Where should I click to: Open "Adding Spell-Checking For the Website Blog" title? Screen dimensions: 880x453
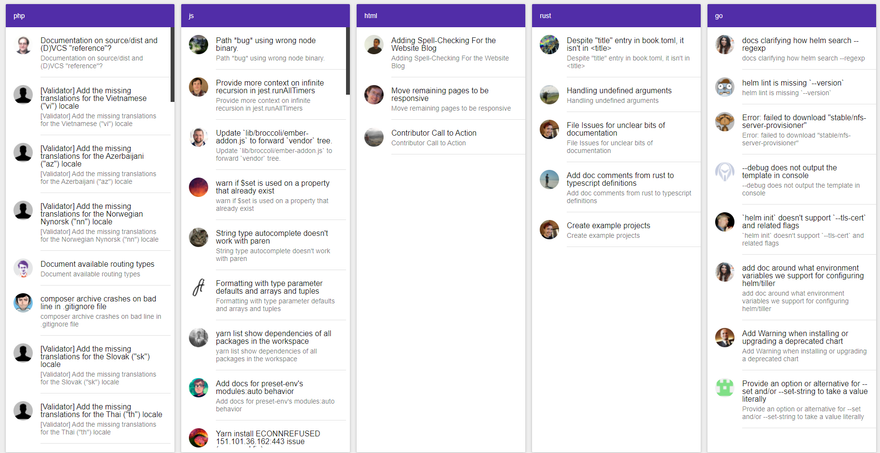[443, 44]
